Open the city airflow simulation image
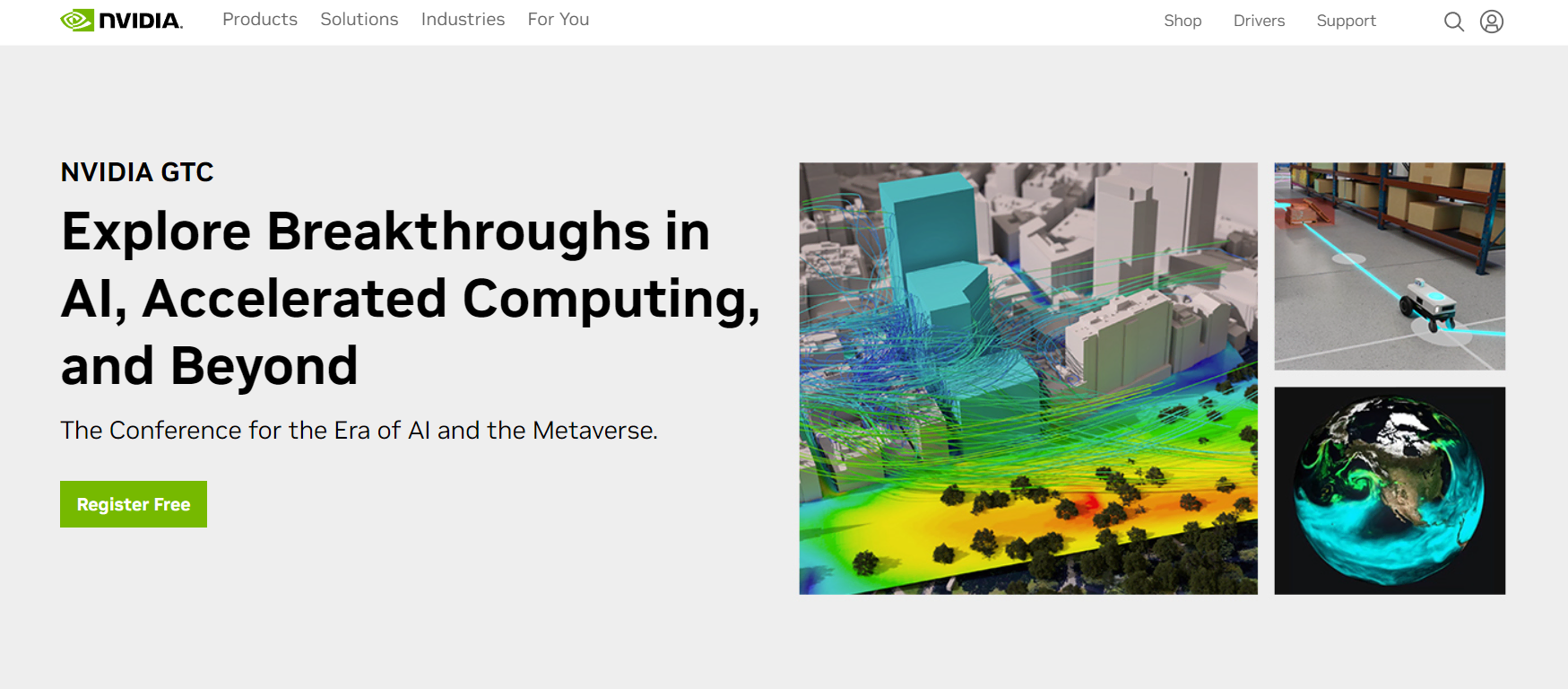This screenshot has width=1568, height=689. [1028, 379]
